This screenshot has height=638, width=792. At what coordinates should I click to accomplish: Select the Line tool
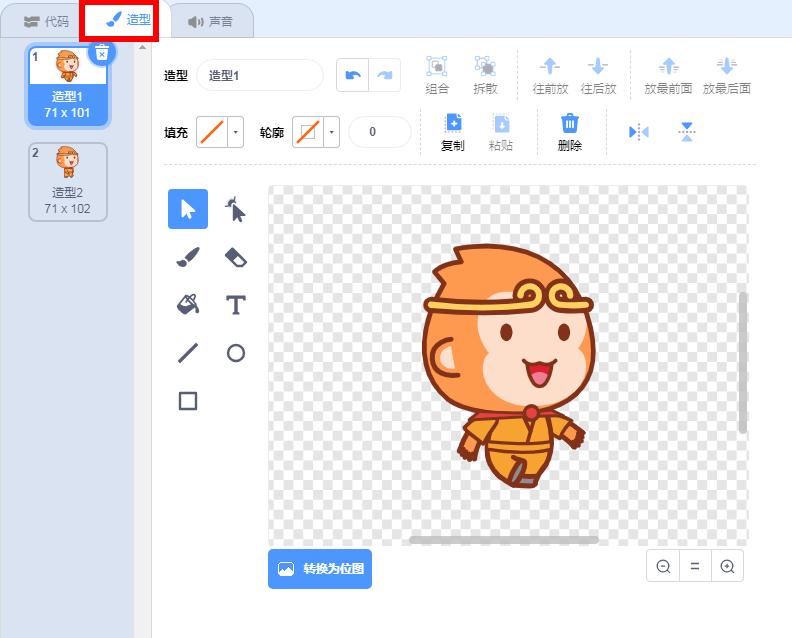(187, 353)
